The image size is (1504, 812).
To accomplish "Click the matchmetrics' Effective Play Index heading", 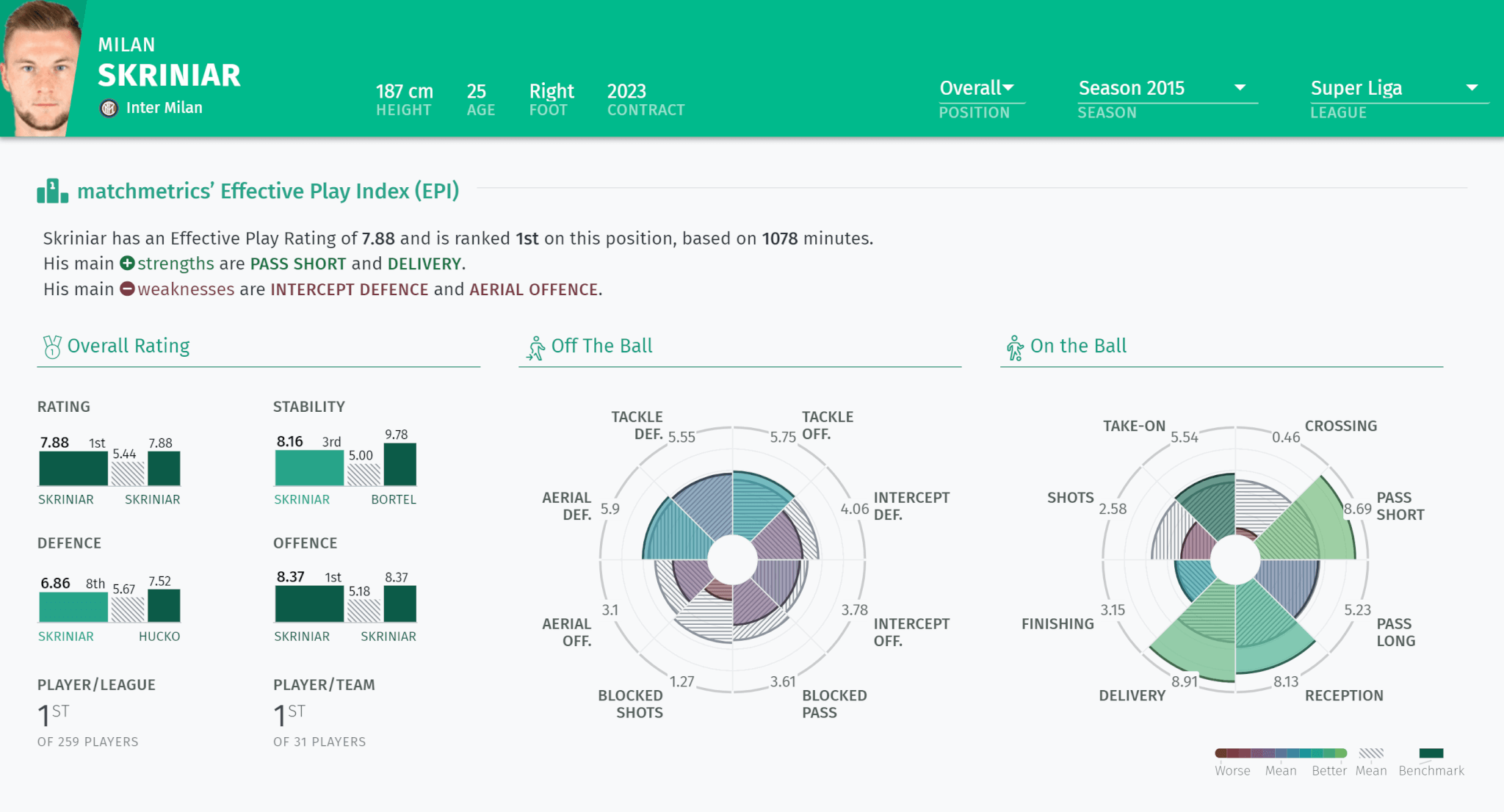I will point(268,191).
